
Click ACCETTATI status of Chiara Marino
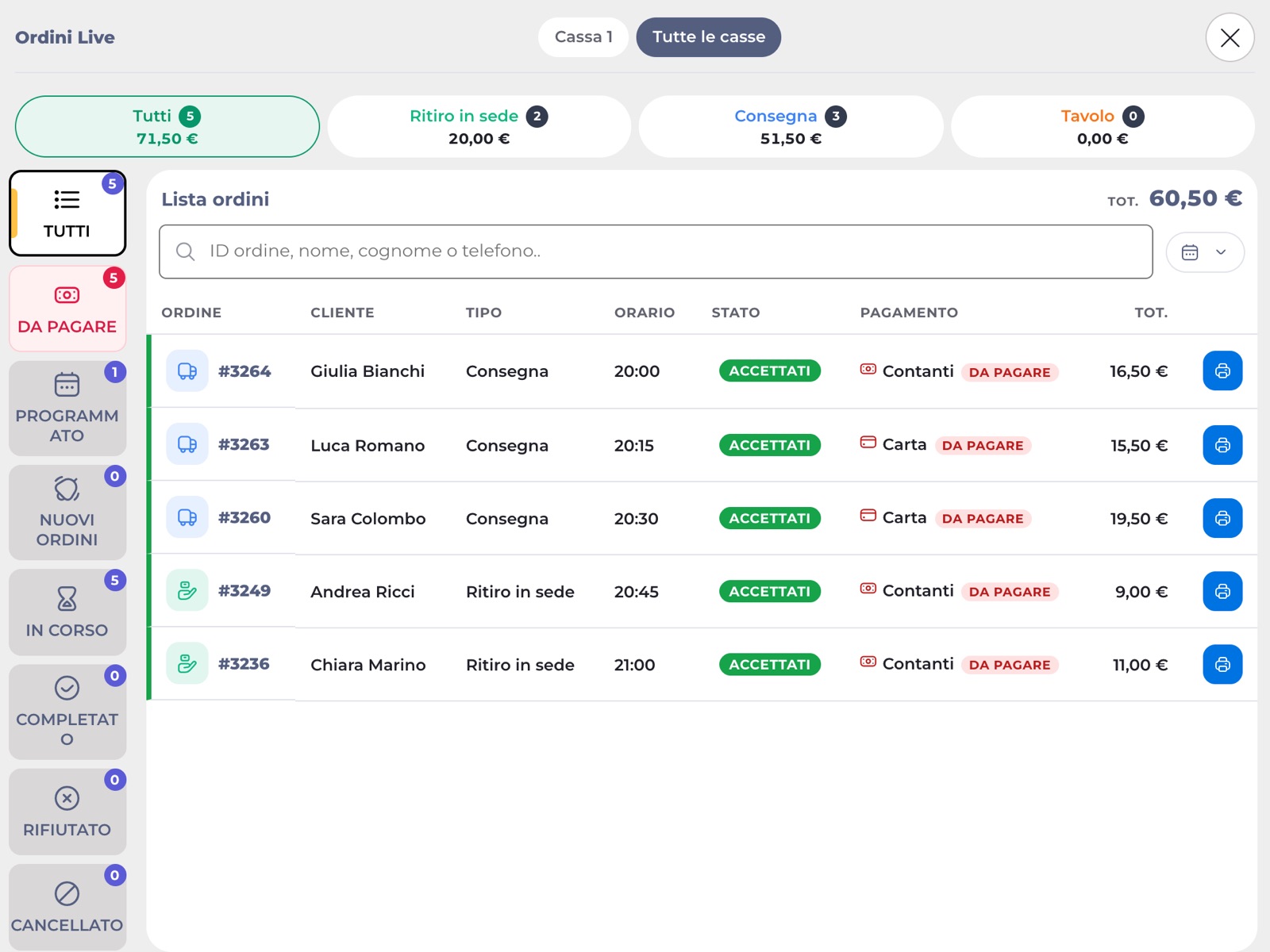click(770, 664)
